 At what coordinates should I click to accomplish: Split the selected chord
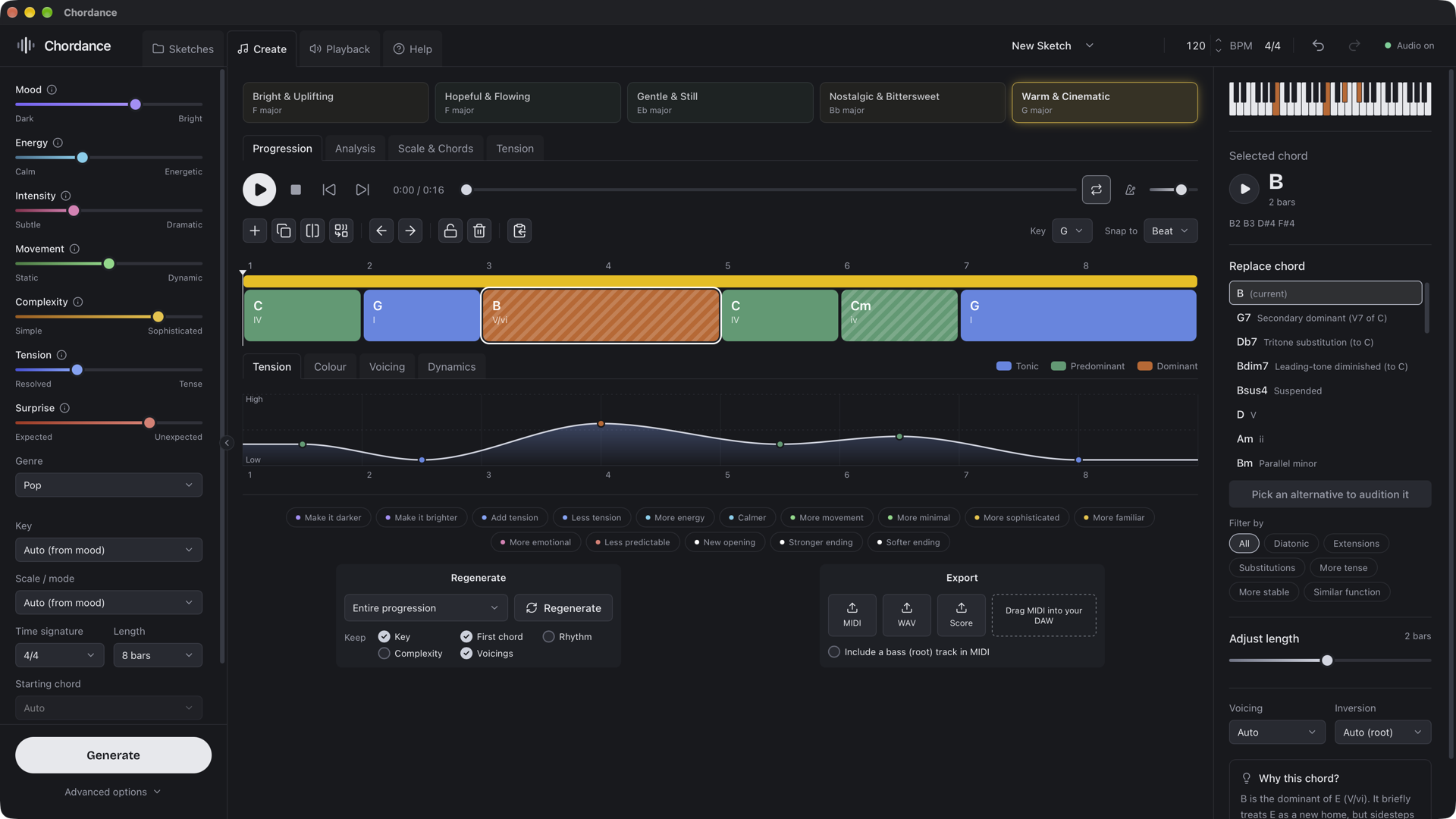coord(312,231)
